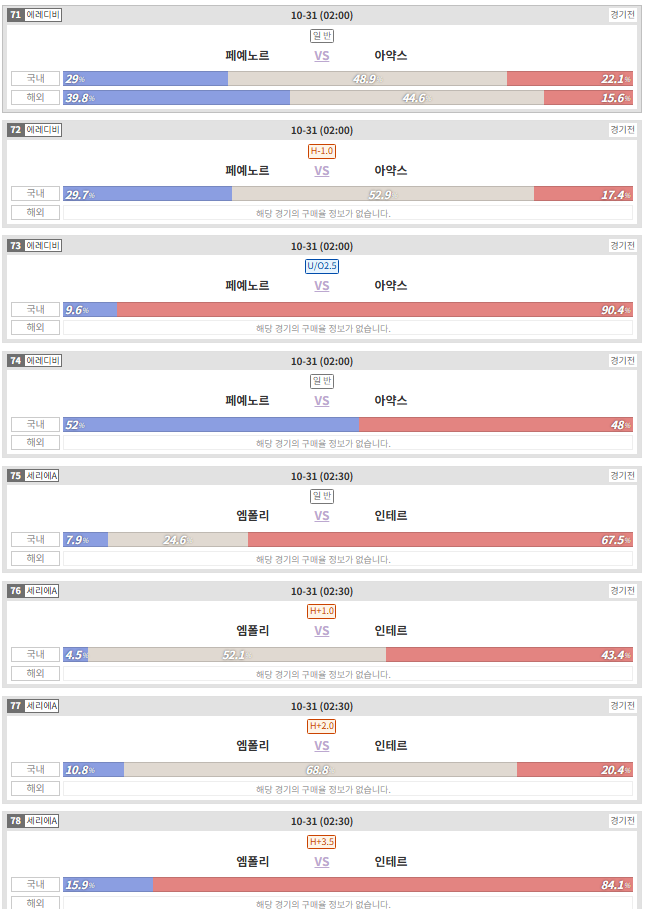
Task: Click the 에레디비 league tag in match 72
Action: click(43, 130)
